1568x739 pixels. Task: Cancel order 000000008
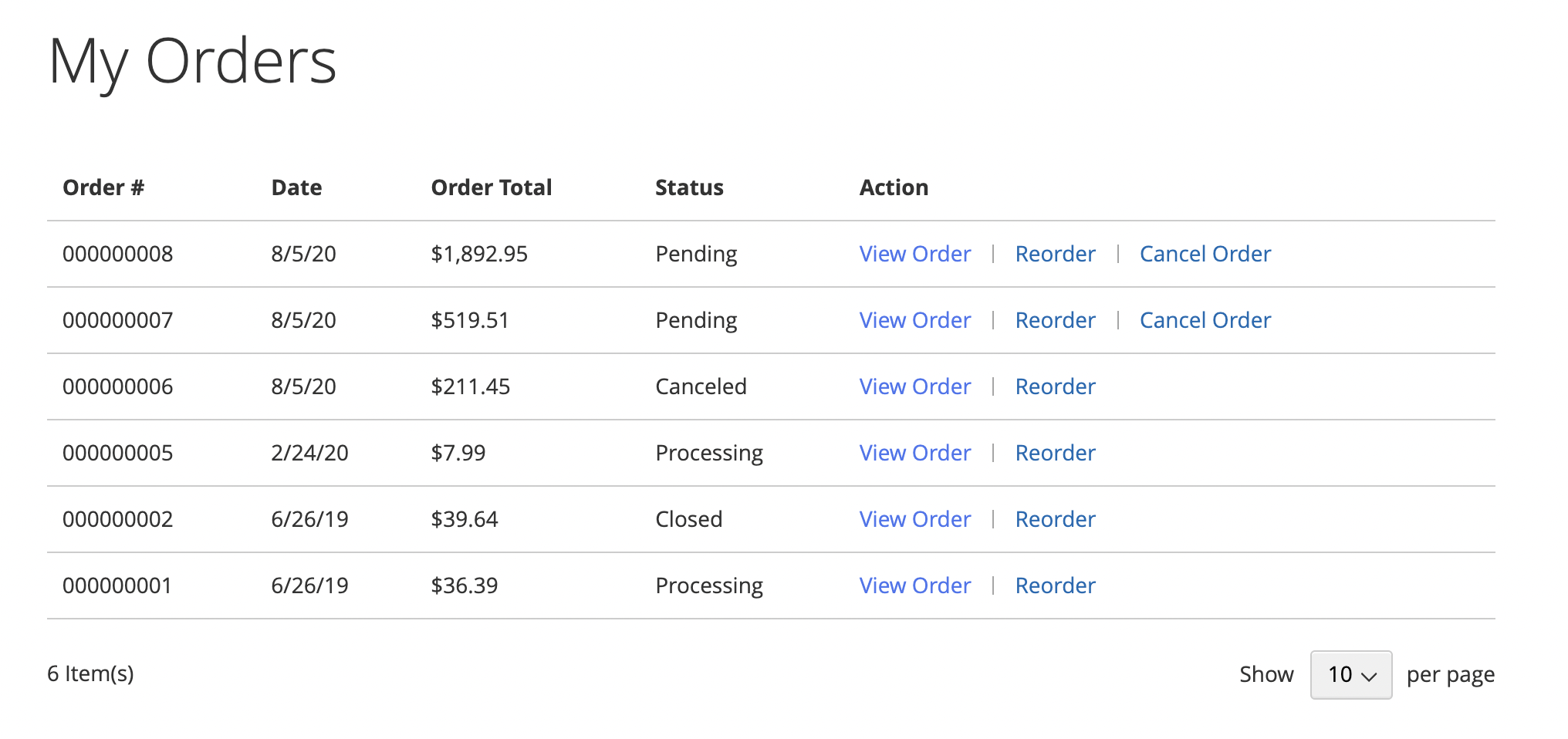[1205, 254]
